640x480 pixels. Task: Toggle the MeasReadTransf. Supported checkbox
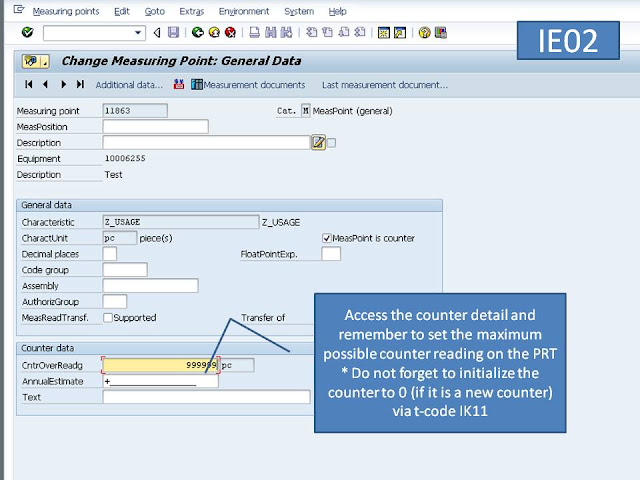(x=108, y=318)
